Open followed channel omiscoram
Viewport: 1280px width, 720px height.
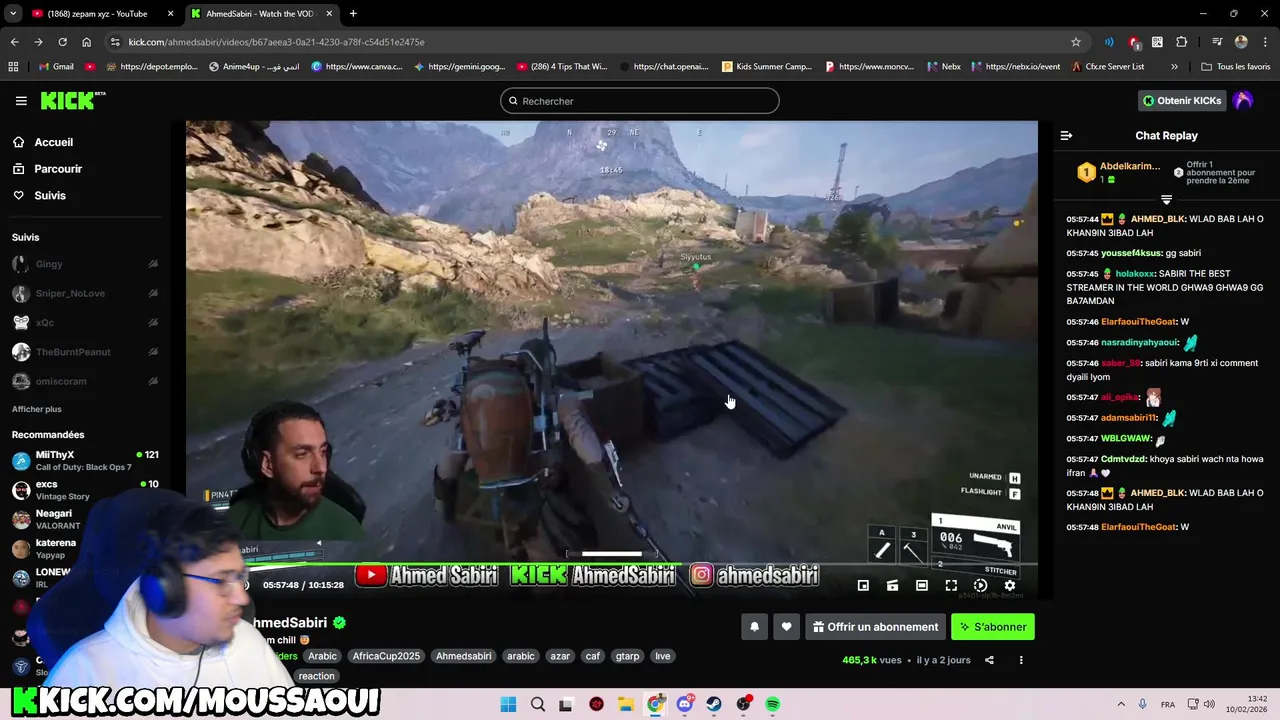(85, 381)
